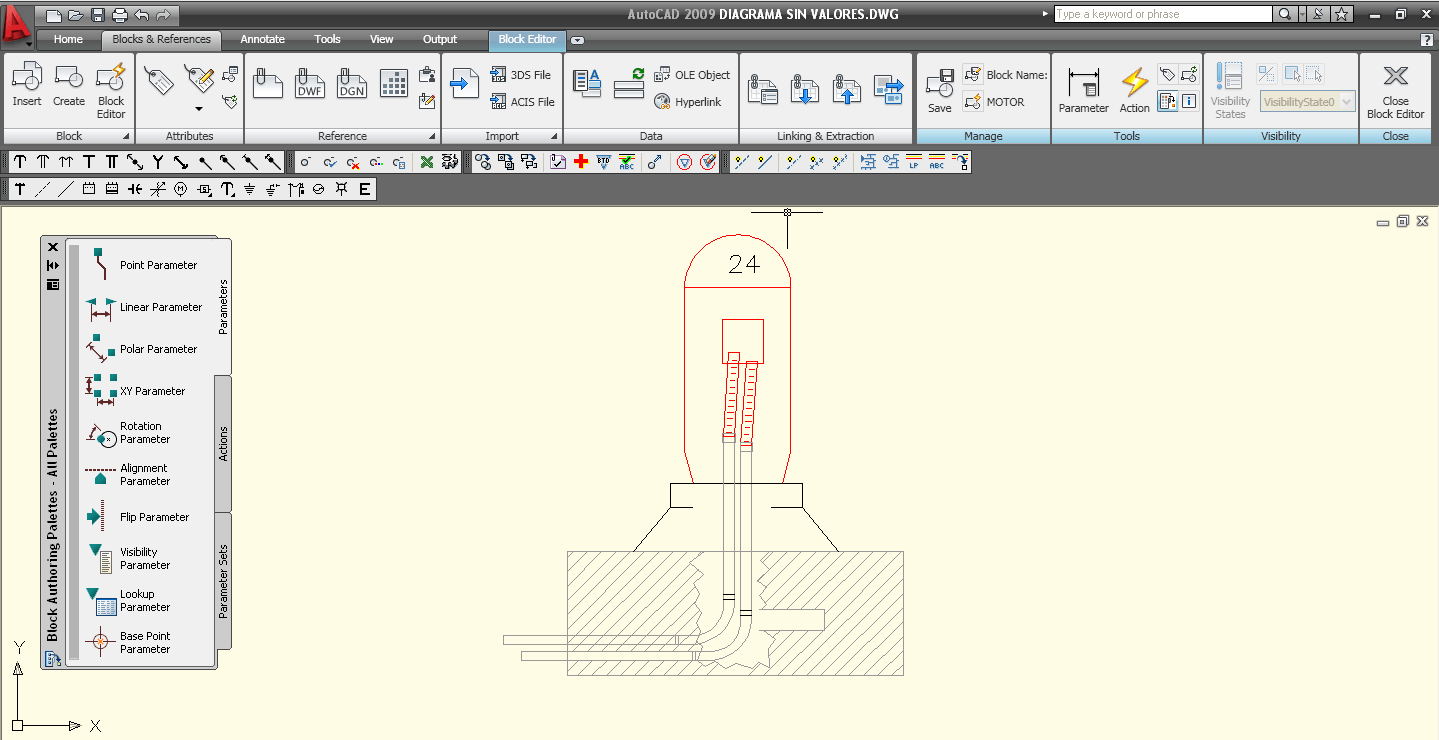
Task: Select the Action lightning tool
Action: point(1133,88)
